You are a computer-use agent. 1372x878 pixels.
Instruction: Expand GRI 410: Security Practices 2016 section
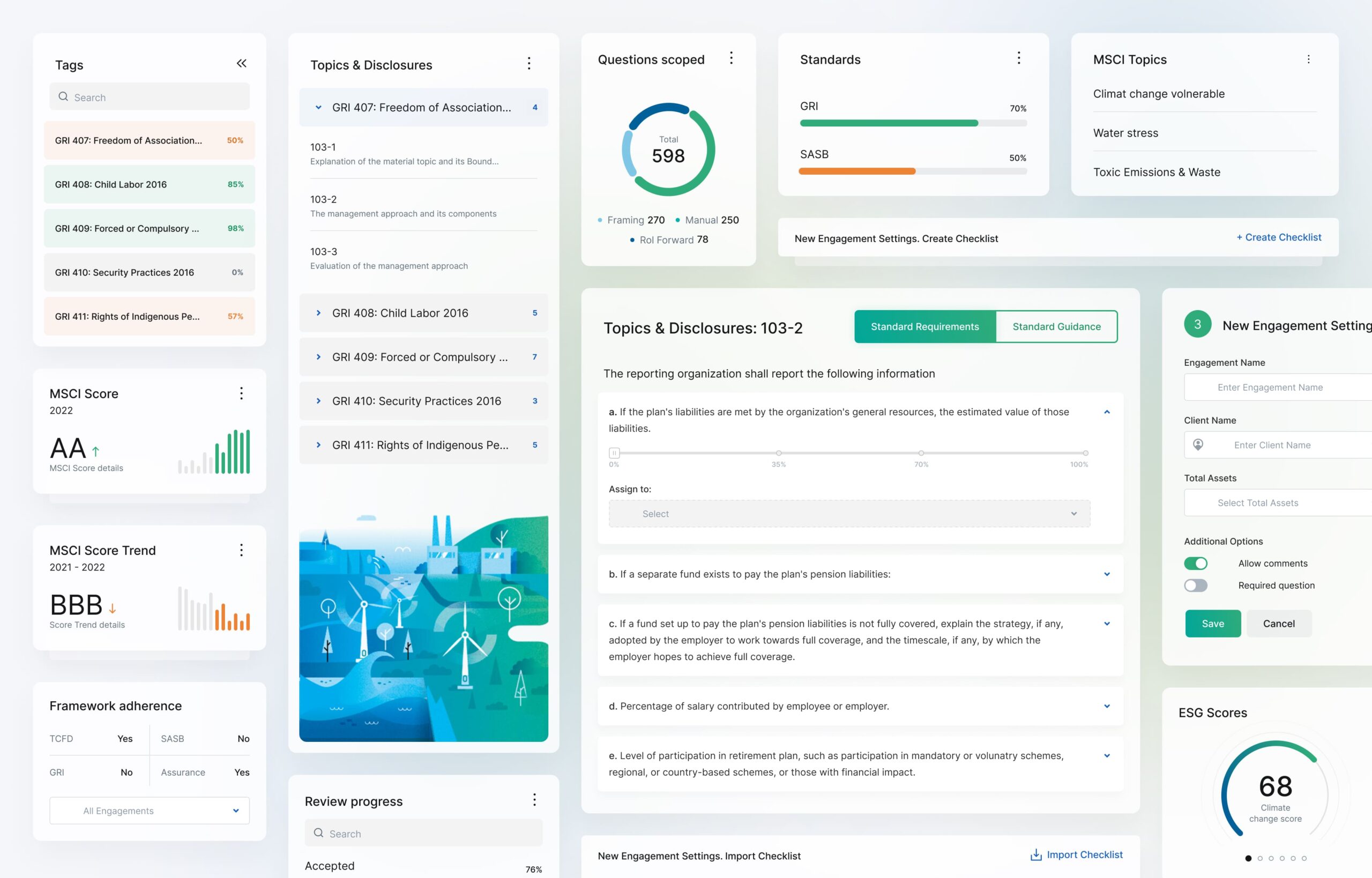(424, 401)
